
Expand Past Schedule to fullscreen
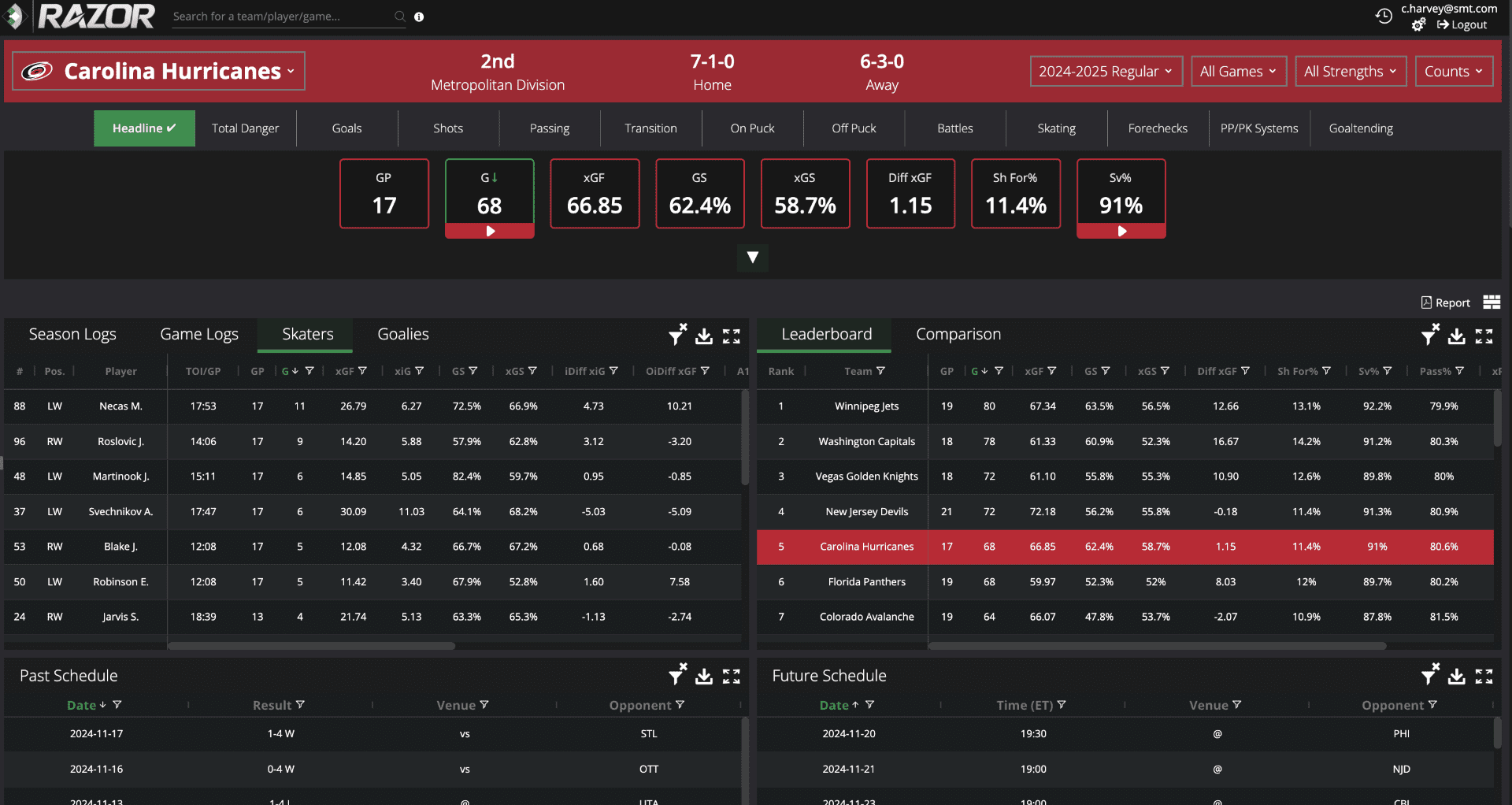click(732, 676)
